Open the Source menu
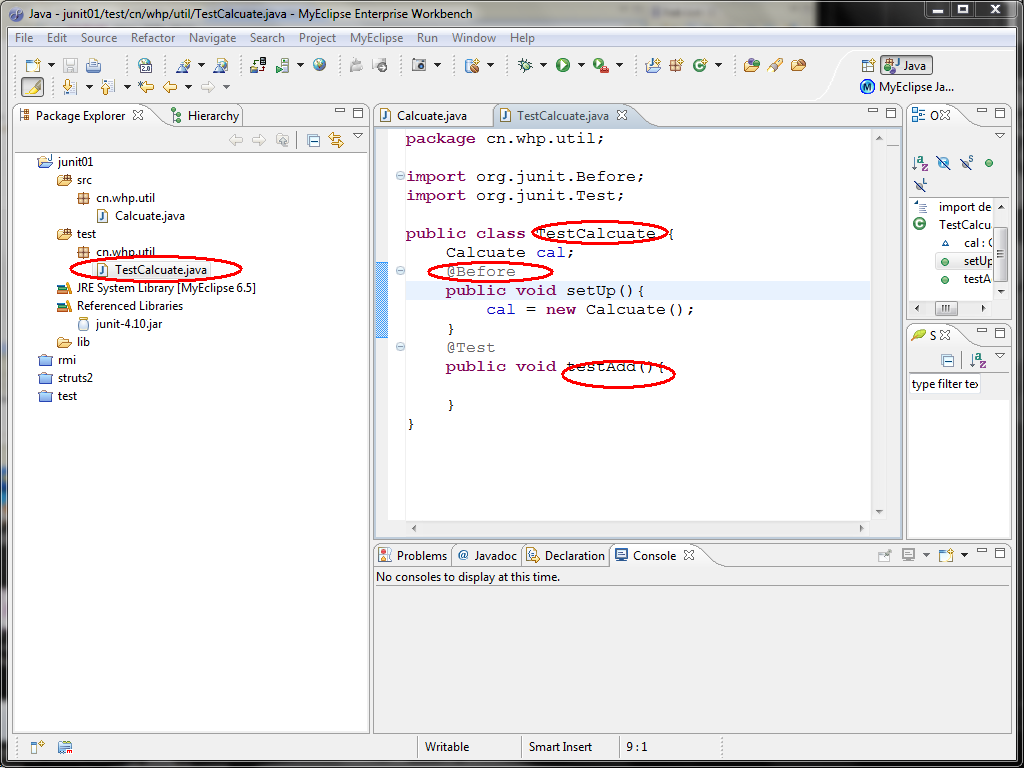Image resolution: width=1024 pixels, height=768 pixels. [x=99, y=38]
